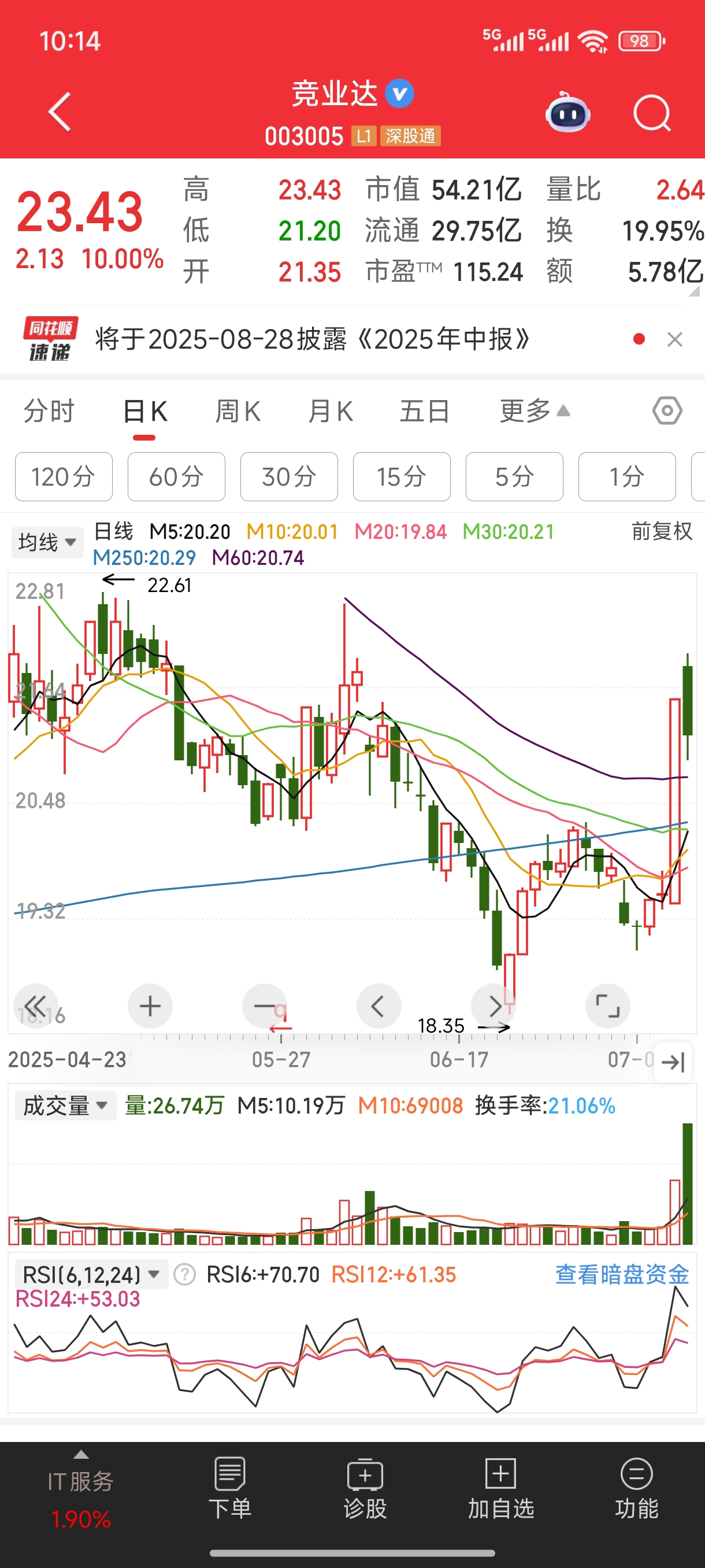Image resolution: width=705 pixels, height=1568 pixels.
Task: Switch to 周K tab
Action: click(238, 412)
